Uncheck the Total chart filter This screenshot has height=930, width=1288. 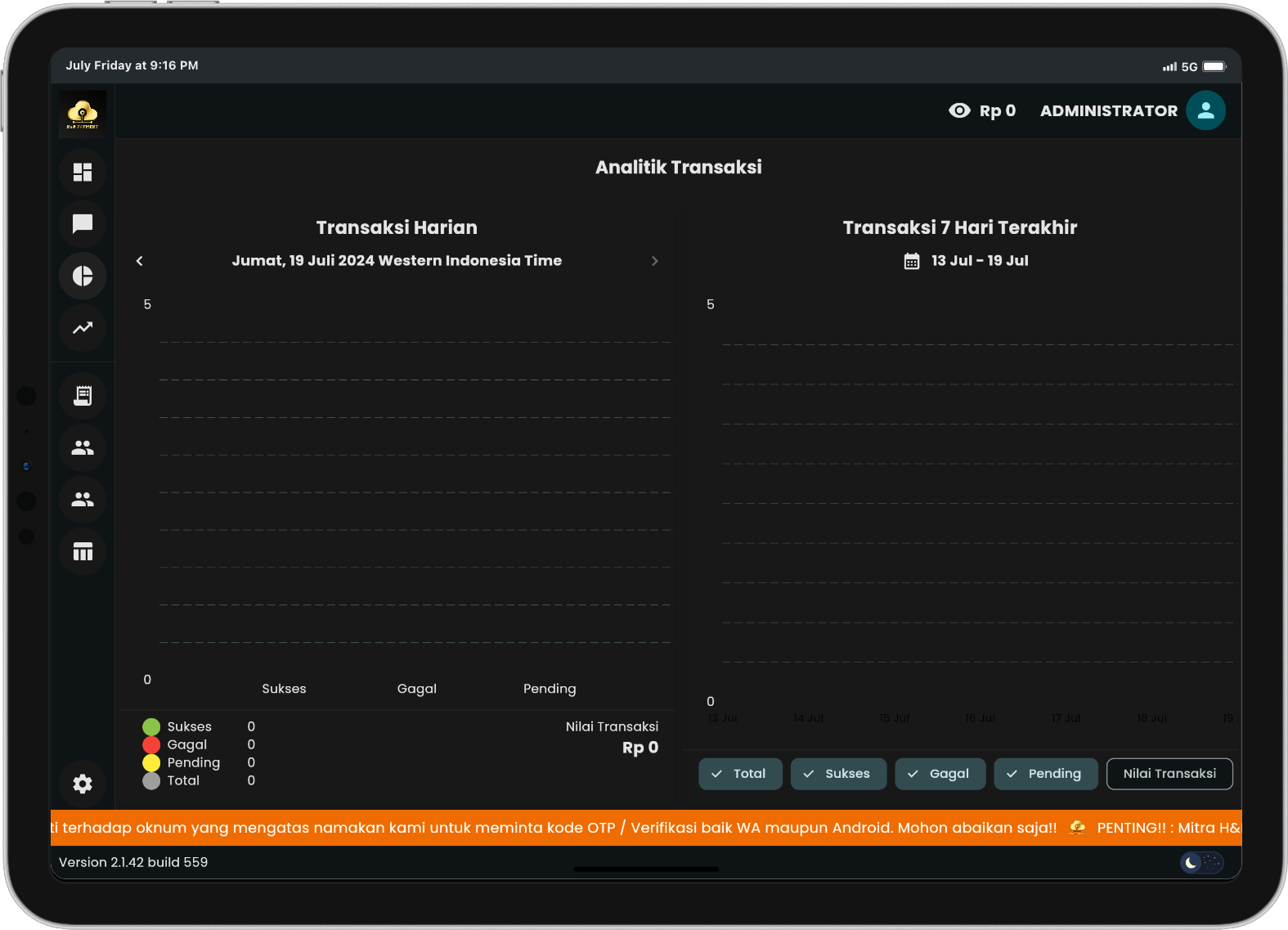tap(739, 774)
